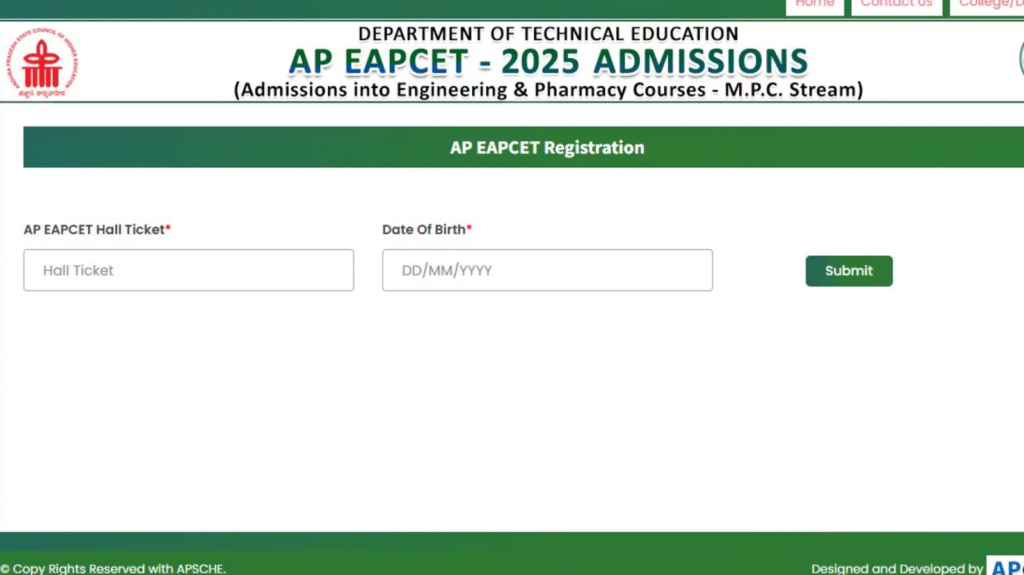Click the AP EAPCET Registration banner heading
1024x575 pixels.
pyautogui.click(x=547, y=148)
